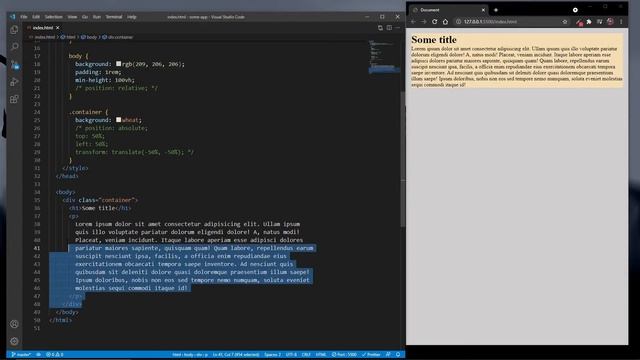Click Live Server 'Port : 5500' status item
This screenshot has height=360, width=640.
344,354
